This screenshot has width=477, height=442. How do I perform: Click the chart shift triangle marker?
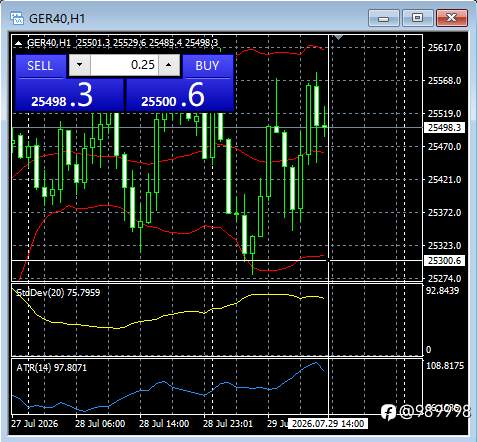tap(338, 37)
